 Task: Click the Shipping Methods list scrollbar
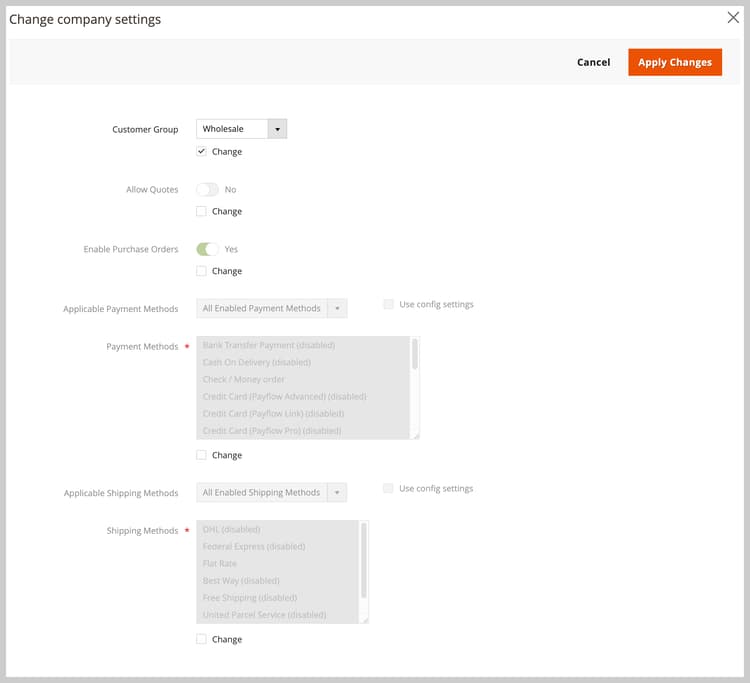pos(364,560)
